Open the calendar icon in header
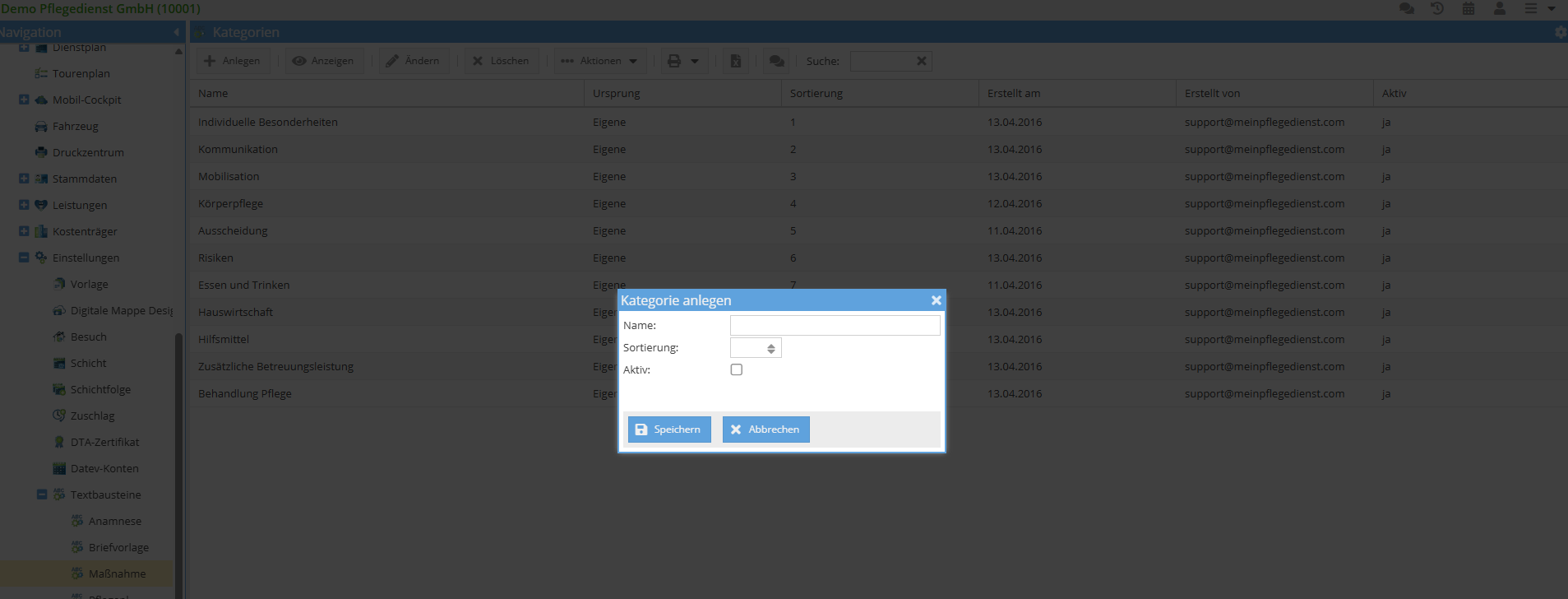Image resolution: width=1568 pixels, height=599 pixels. (x=1469, y=8)
